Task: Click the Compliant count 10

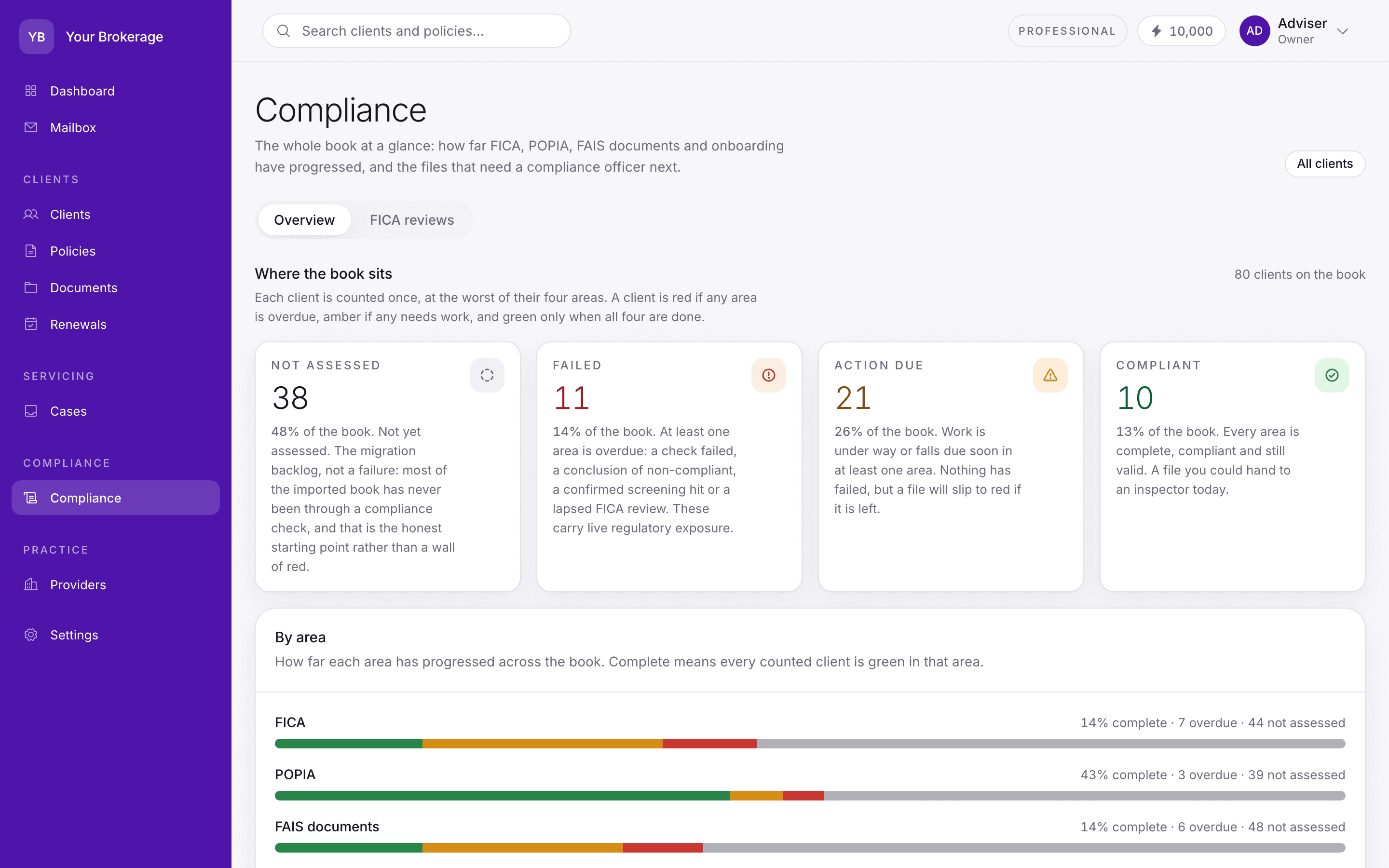Action: click(1135, 398)
